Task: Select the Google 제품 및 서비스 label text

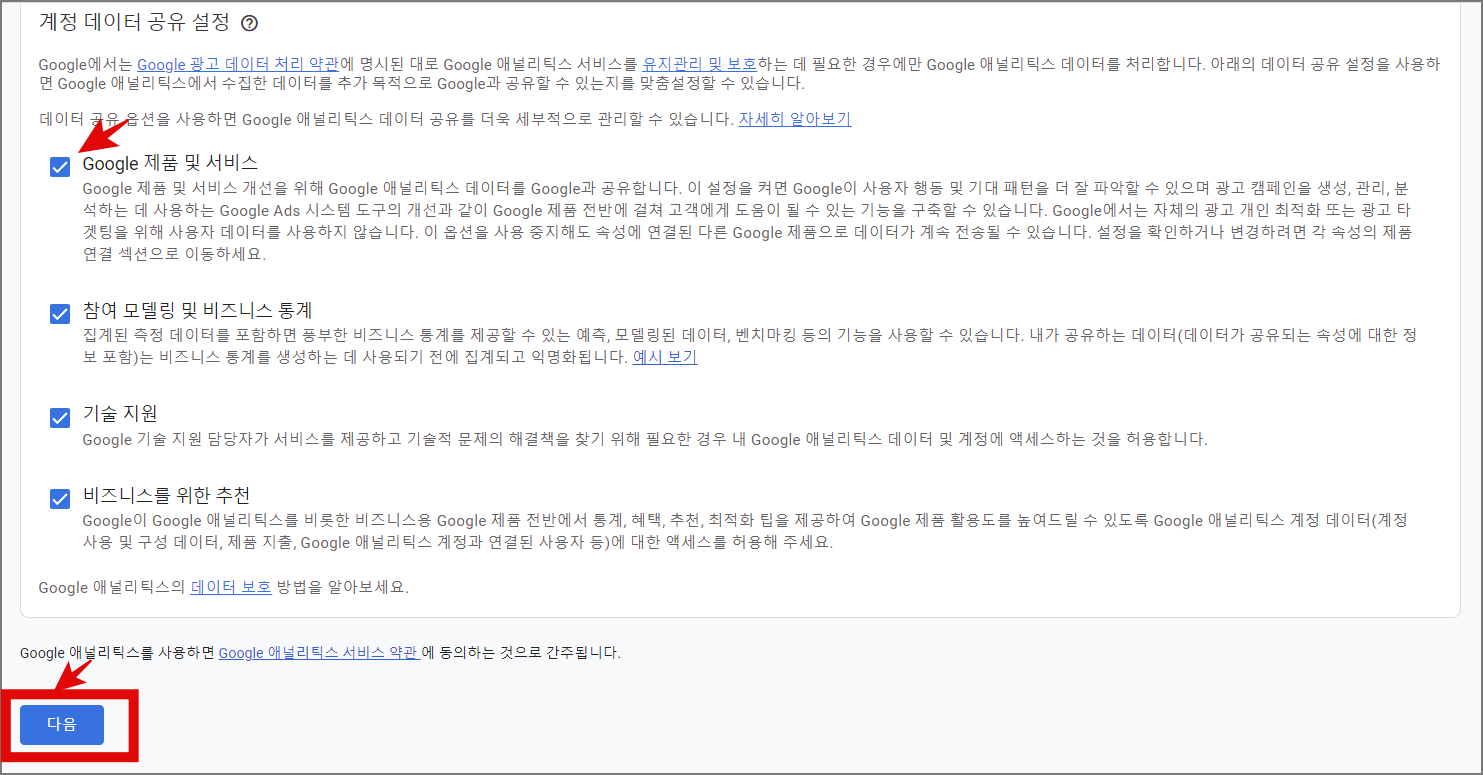Action: tap(168, 163)
